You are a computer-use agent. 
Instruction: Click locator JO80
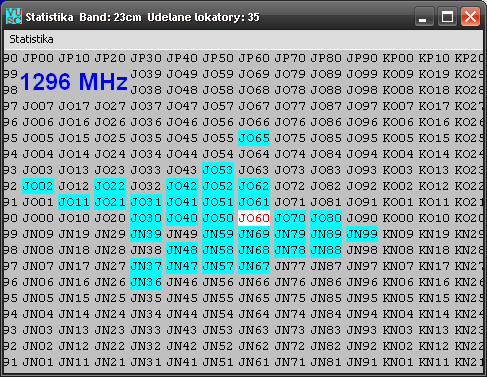326,218
